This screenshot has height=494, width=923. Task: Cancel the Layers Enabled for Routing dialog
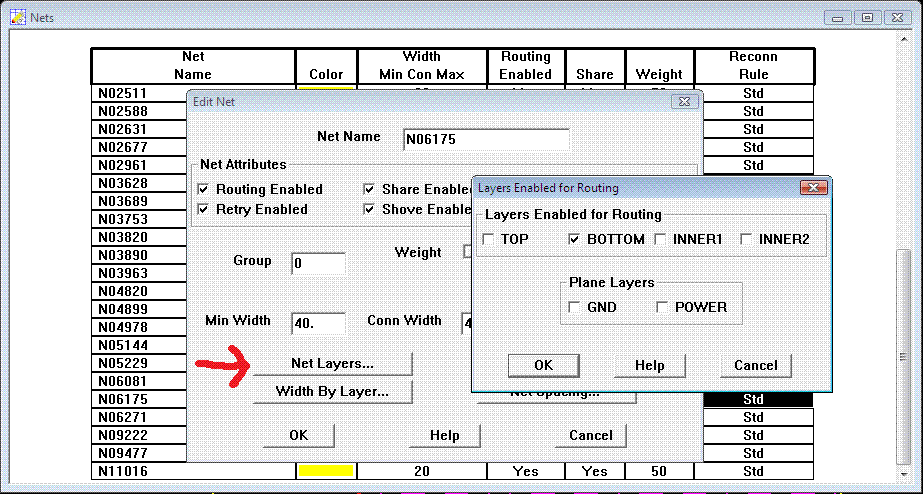(x=755, y=366)
